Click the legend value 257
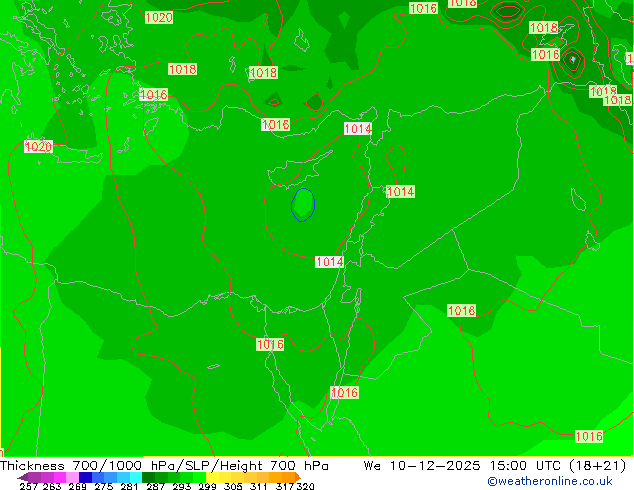 (29, 486)
